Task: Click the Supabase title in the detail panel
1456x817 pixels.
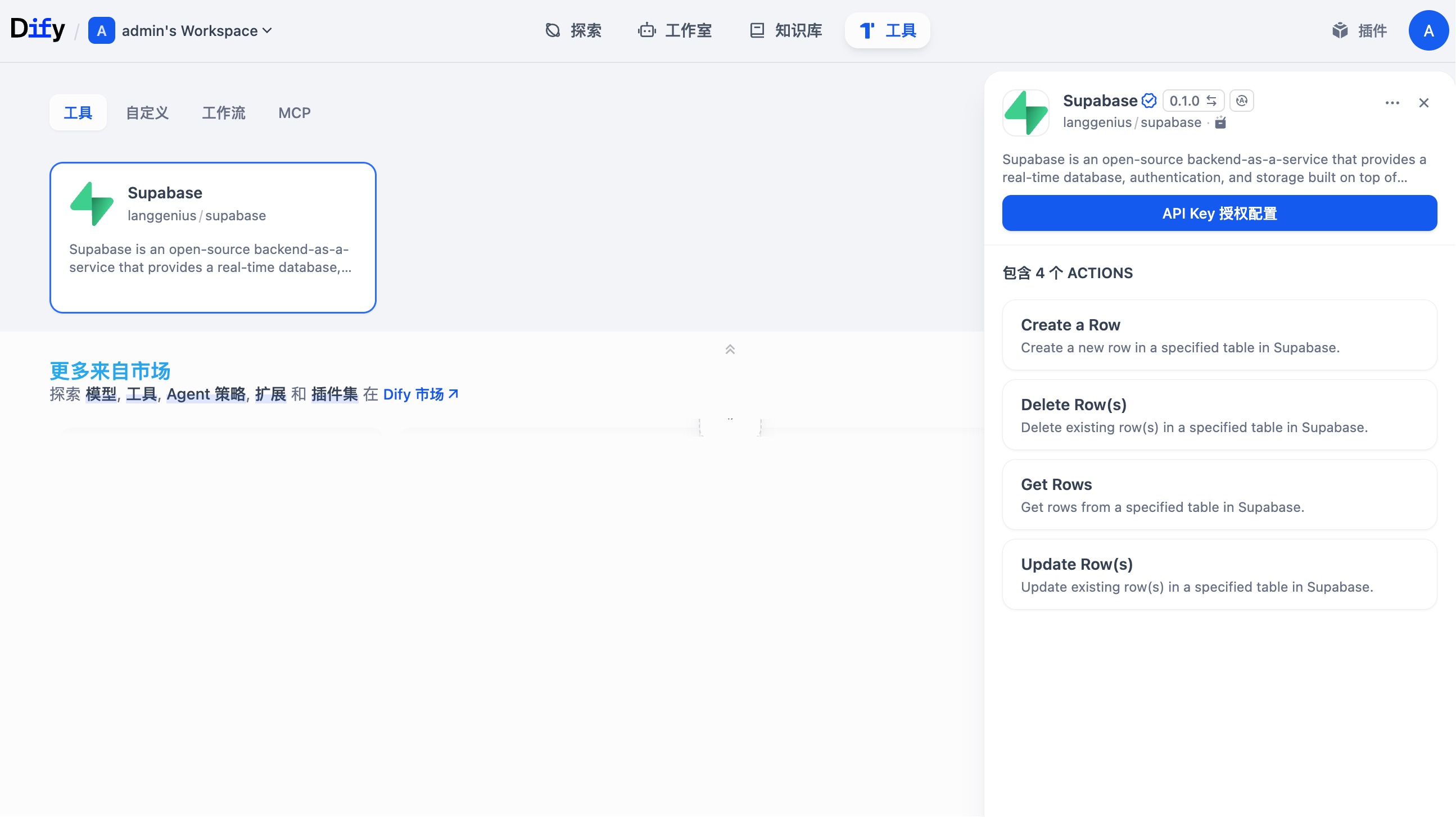Action: click(1100, 101)
